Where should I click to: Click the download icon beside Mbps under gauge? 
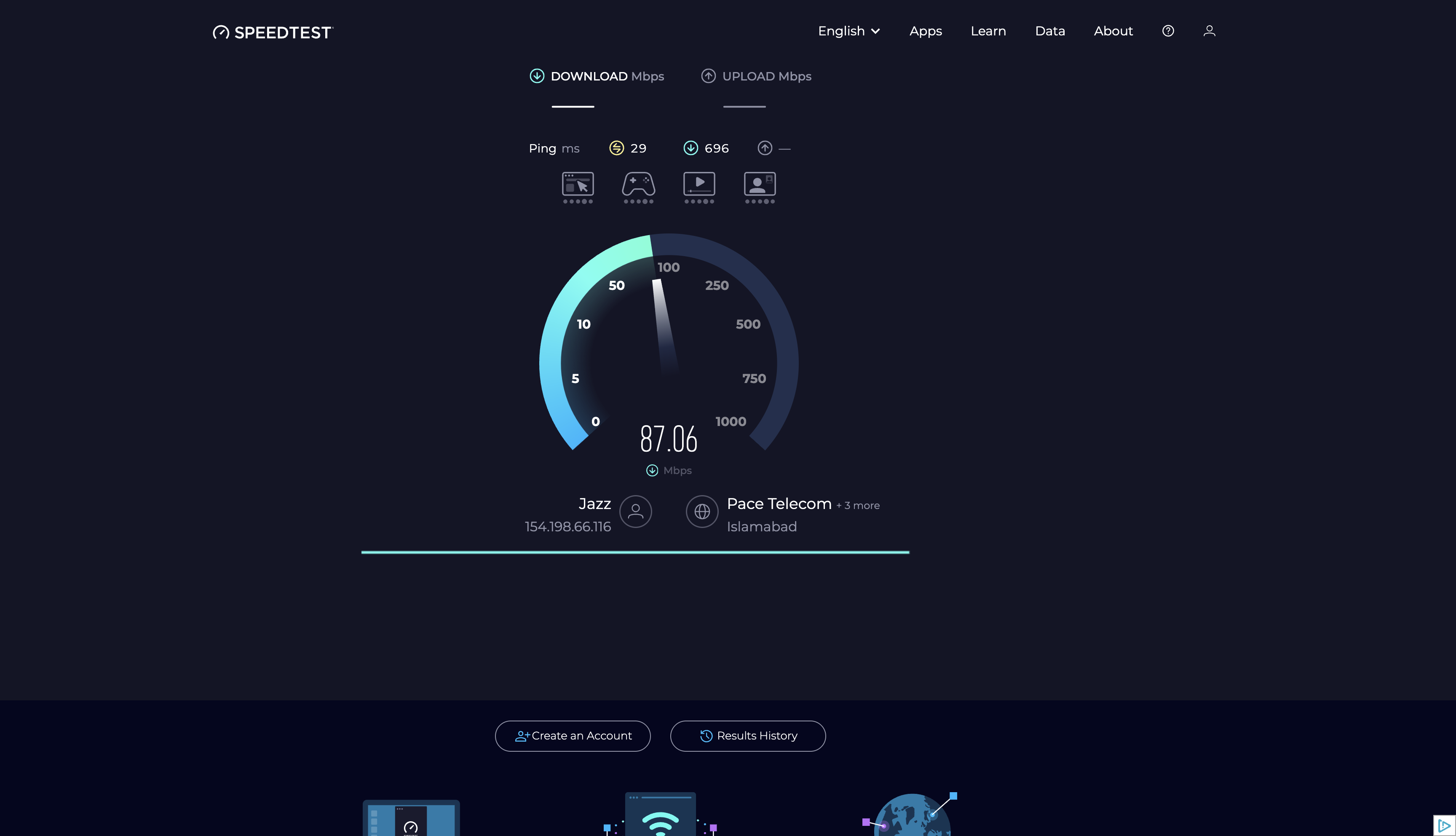(652, 470)
